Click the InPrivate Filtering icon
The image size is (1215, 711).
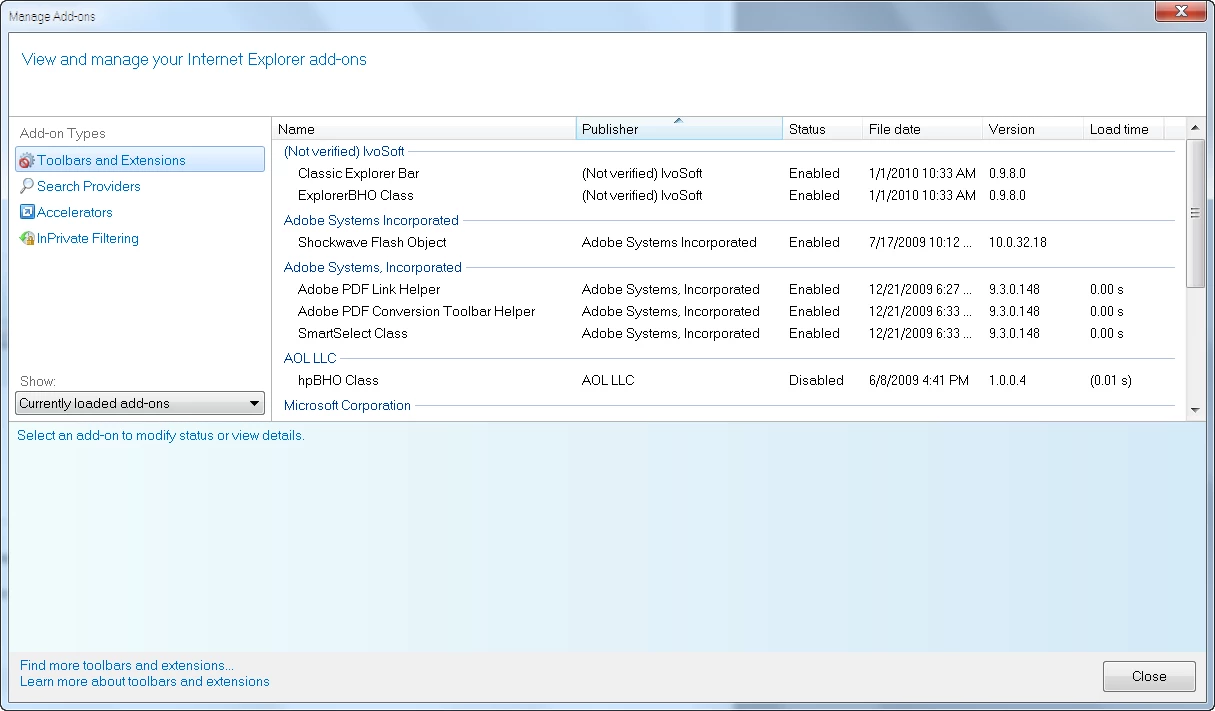27,238
